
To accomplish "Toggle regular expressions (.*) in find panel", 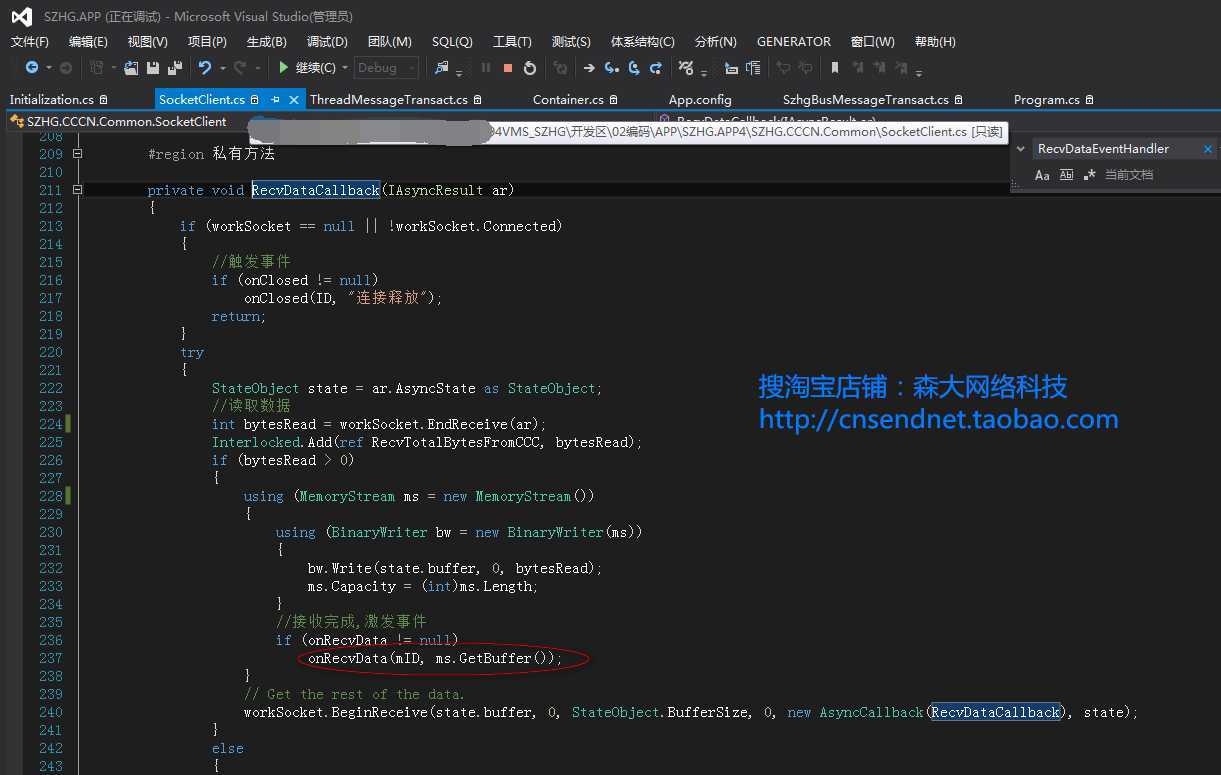I will click(x=1090, y=174).
